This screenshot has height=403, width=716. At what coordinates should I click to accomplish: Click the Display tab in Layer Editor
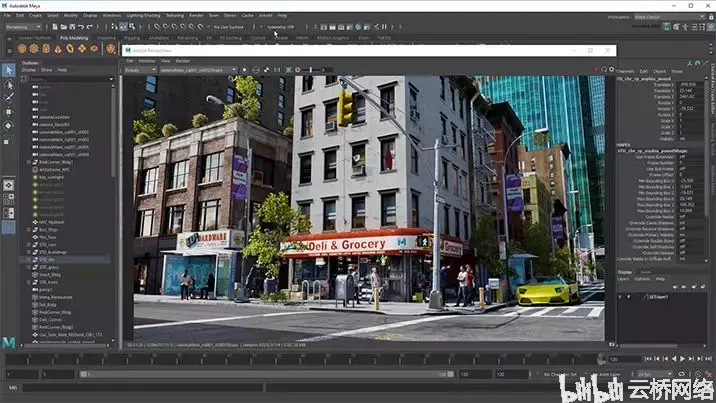tap(625, 272)
